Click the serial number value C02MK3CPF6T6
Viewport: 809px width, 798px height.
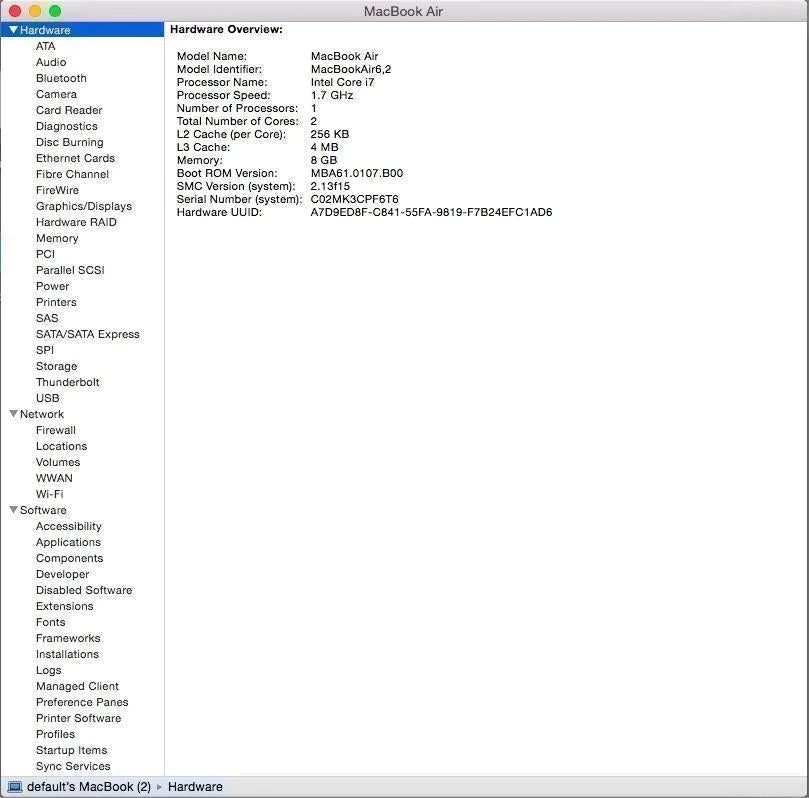coord(354,199)
